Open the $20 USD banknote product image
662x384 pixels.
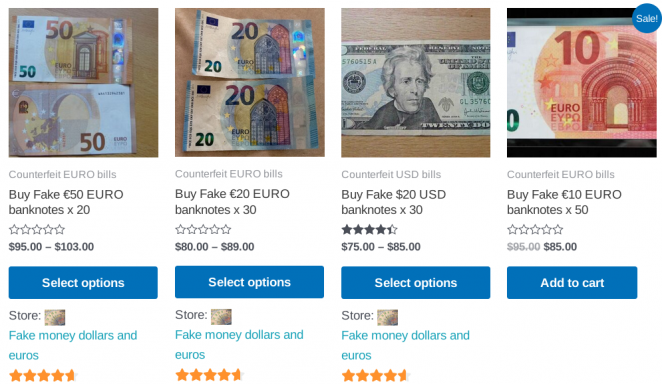point(416,82)
